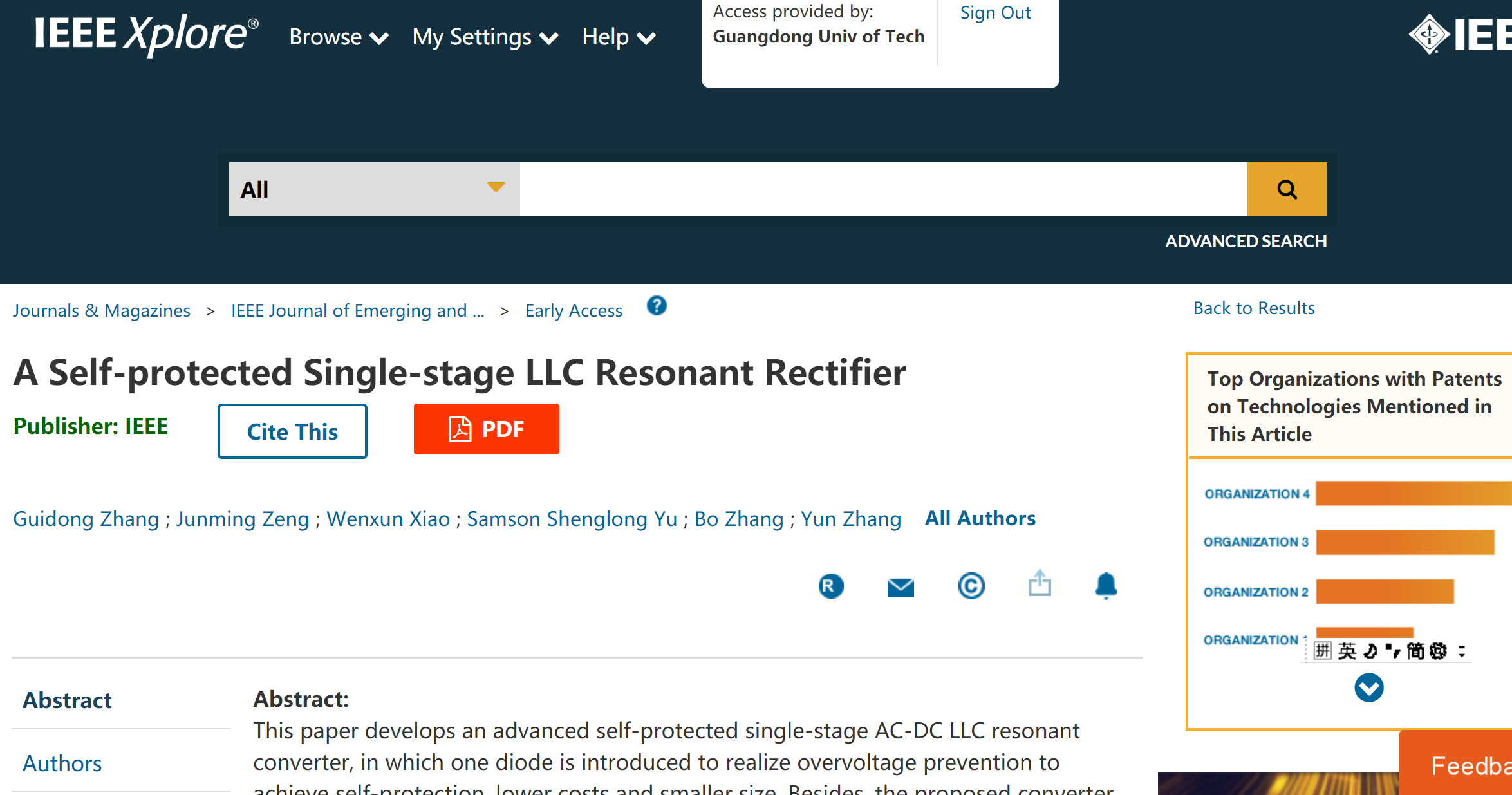The height and width of the screenshot is (795, 1512).
Task: Click the Cite This button
Action: pos(292,431)
